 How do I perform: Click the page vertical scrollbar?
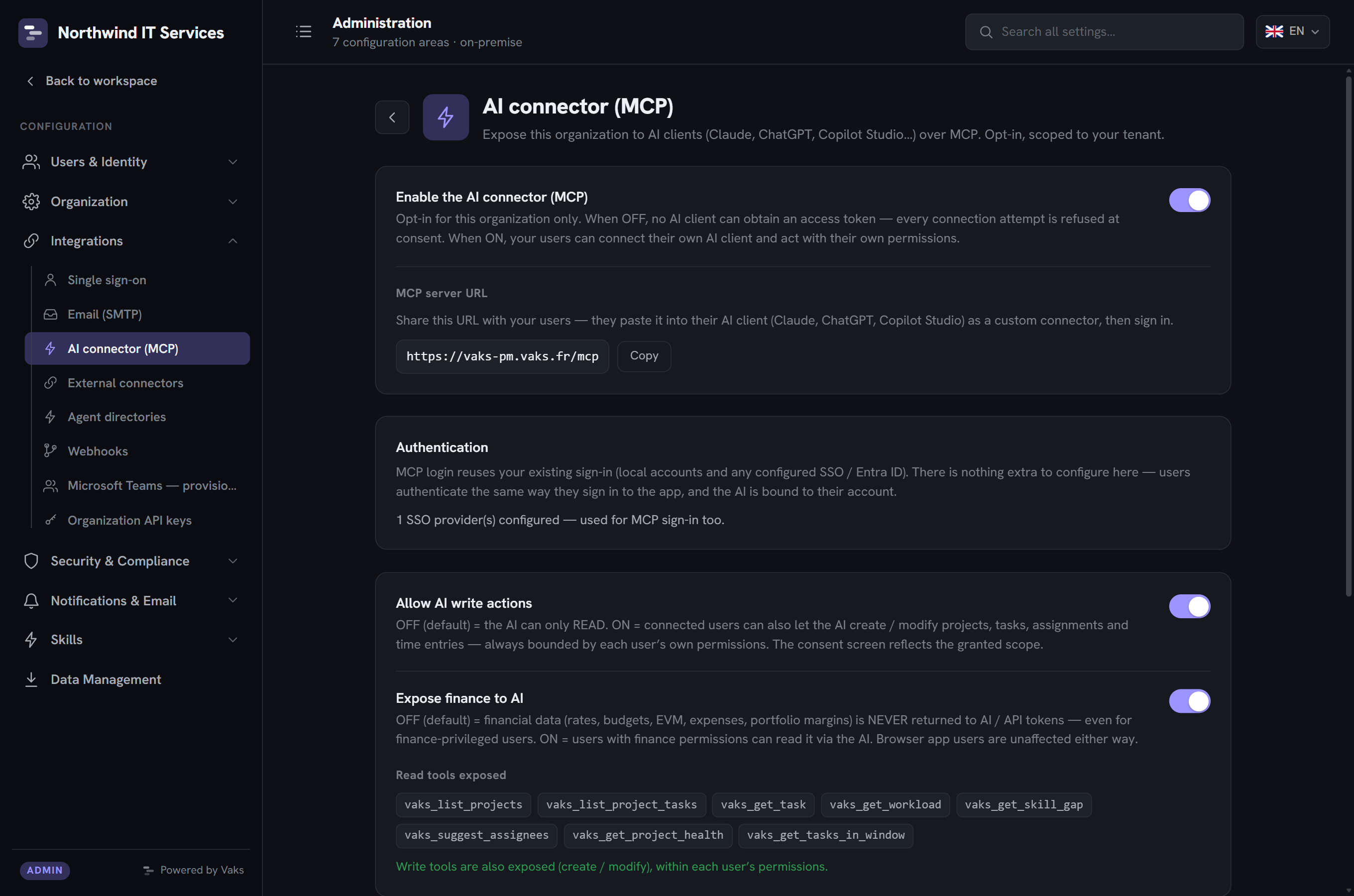point(1349,337)
